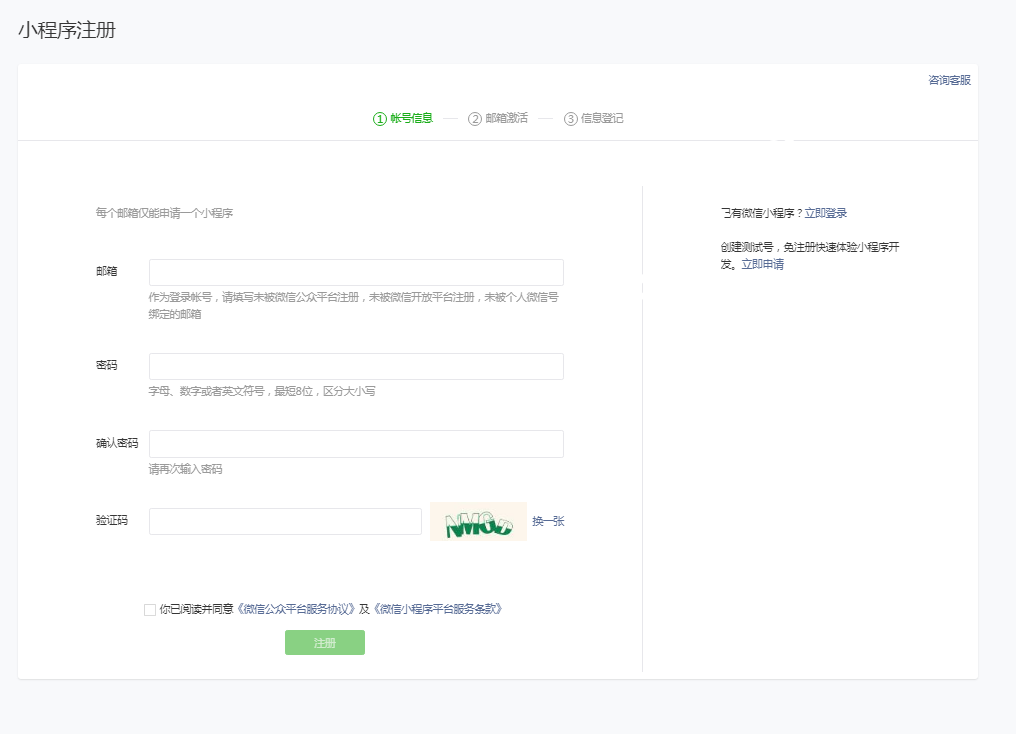The image size is (1016, 734).
Task: Click the step 2 number icon
Action: tap(475, 119)
